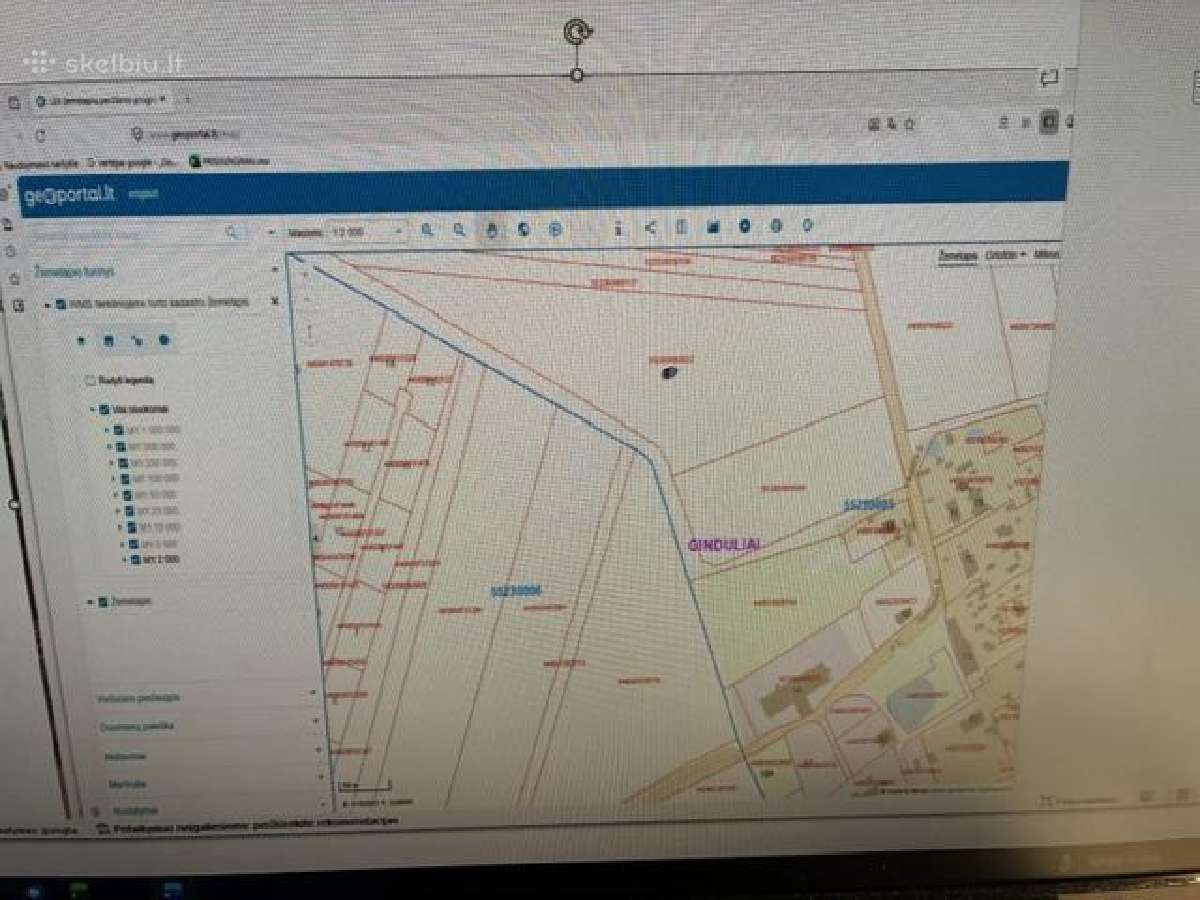
Task: Collapse the Žemėlapio turinys panel arrow
Action: click(275, 268)
